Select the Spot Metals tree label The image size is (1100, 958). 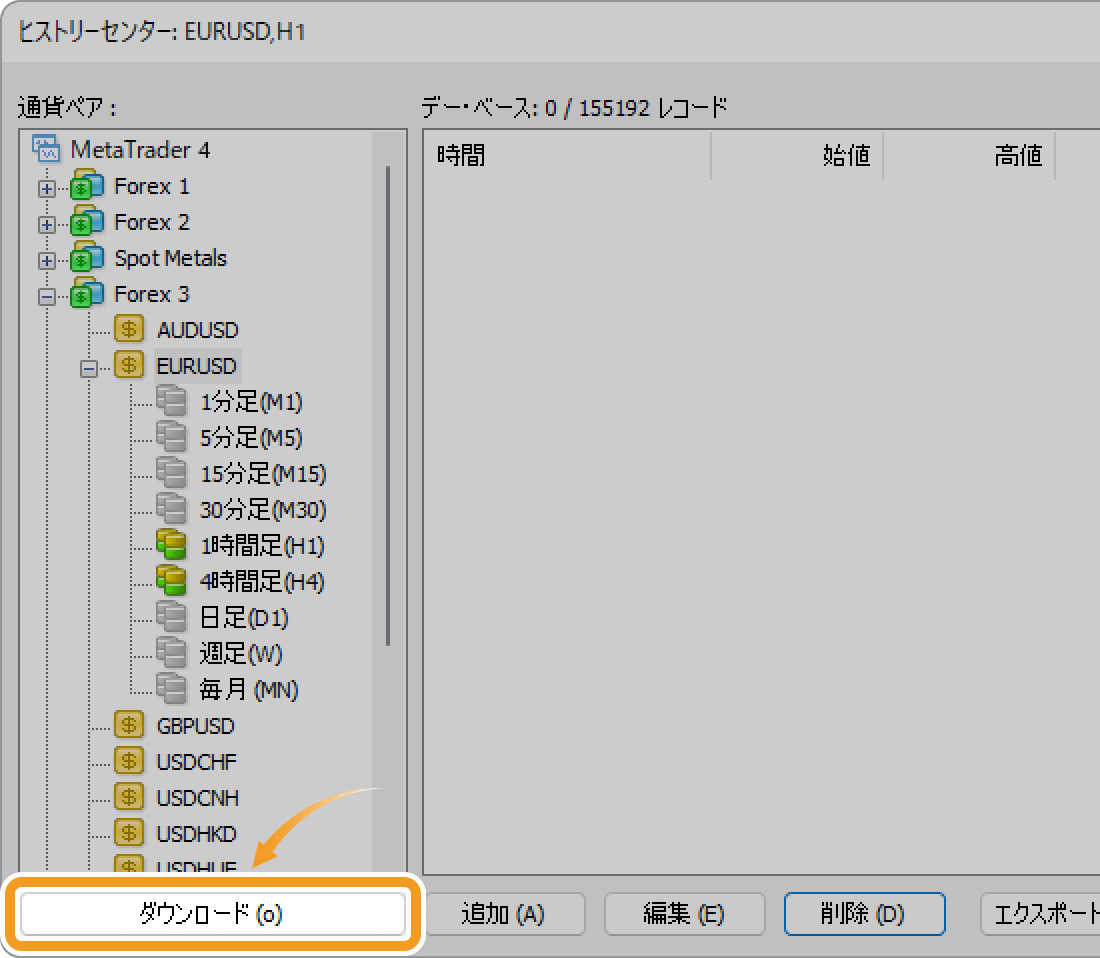(170, 259)
